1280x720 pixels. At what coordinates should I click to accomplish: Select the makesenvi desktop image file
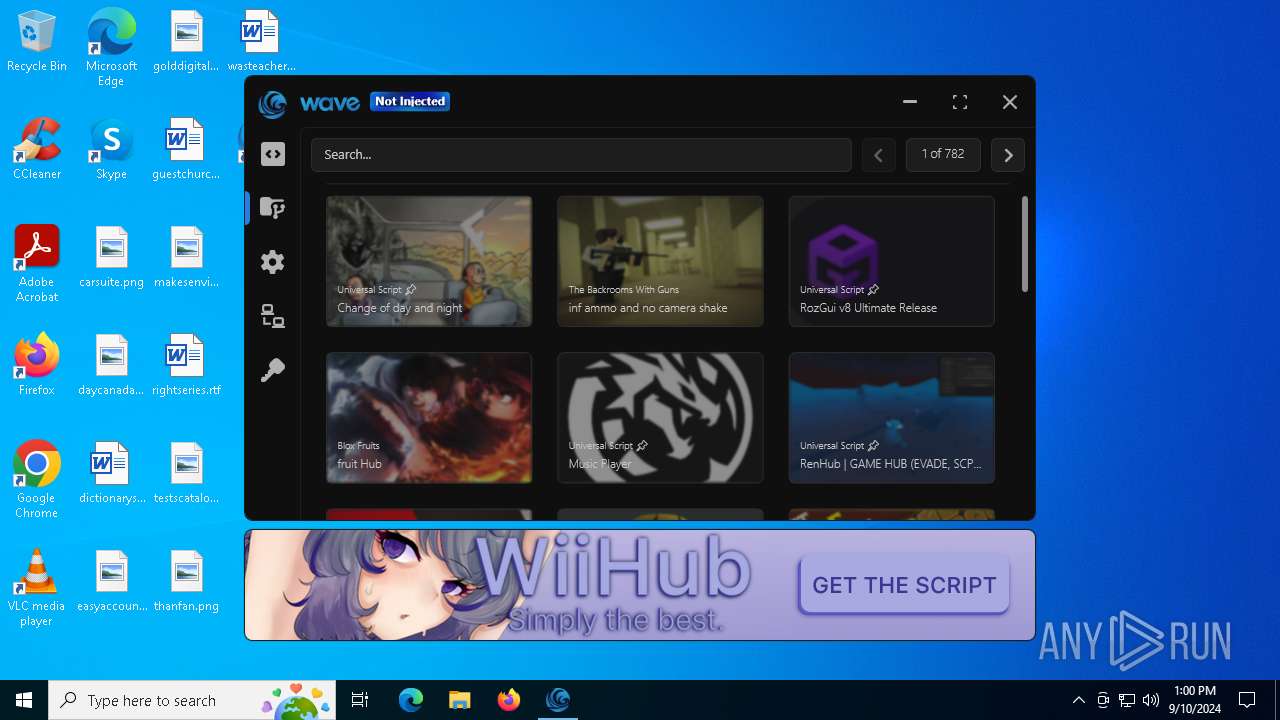[x=186, y=257]
